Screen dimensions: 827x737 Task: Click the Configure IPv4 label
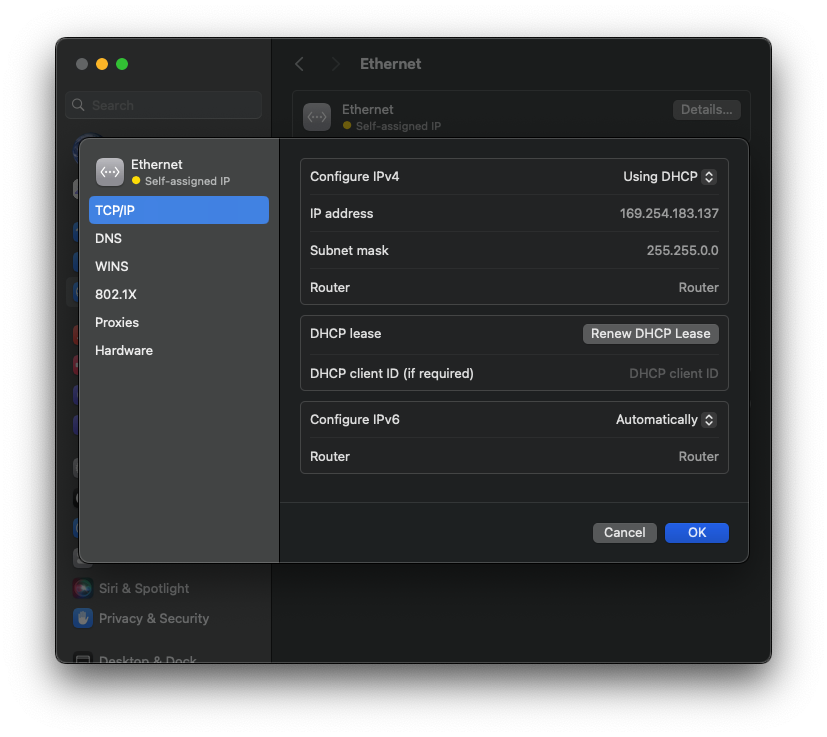click(354, 177)
